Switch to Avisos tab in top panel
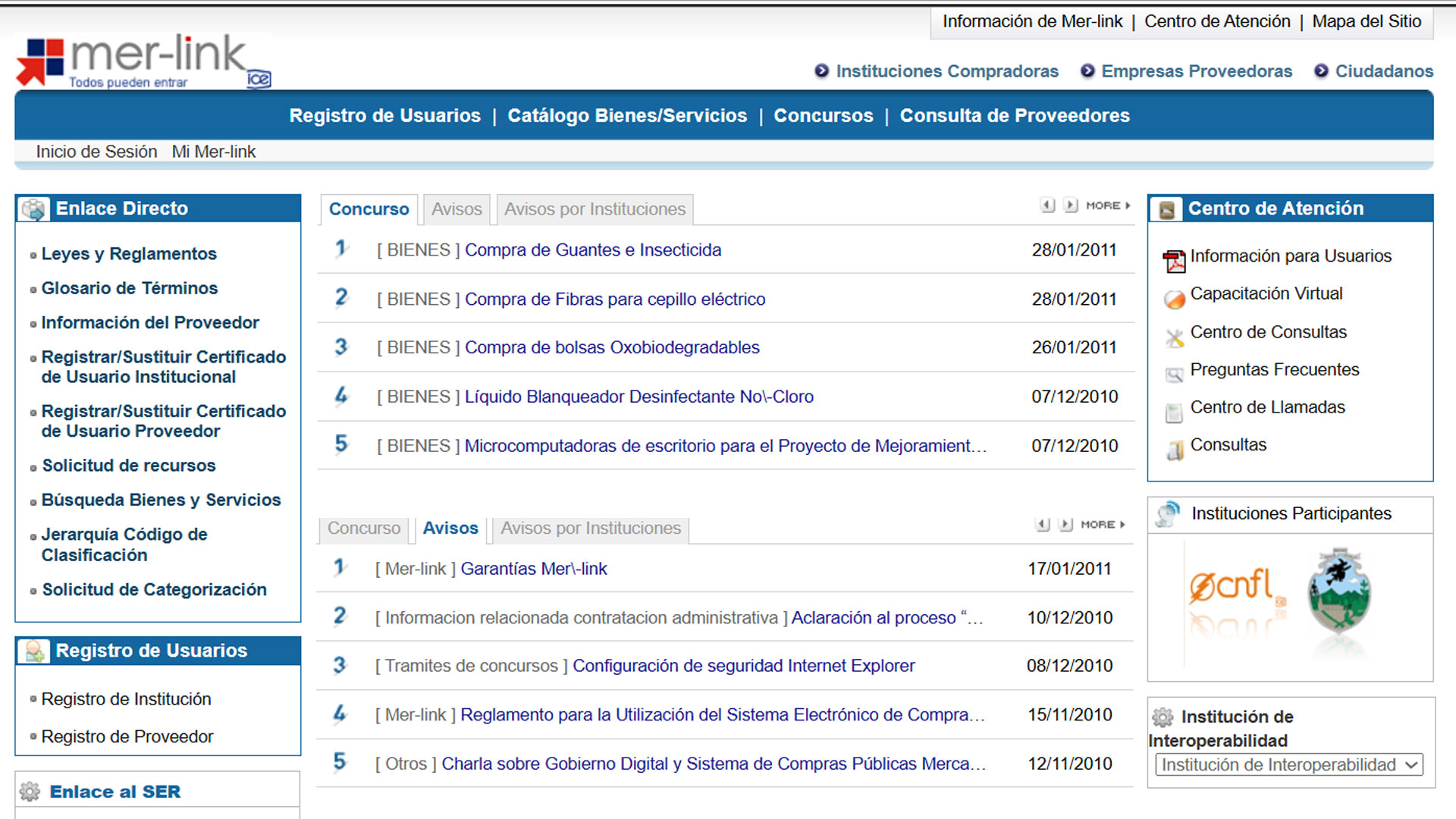This screenshot has height=819, width=1456. pyautogui.click(x=457, y=209)
